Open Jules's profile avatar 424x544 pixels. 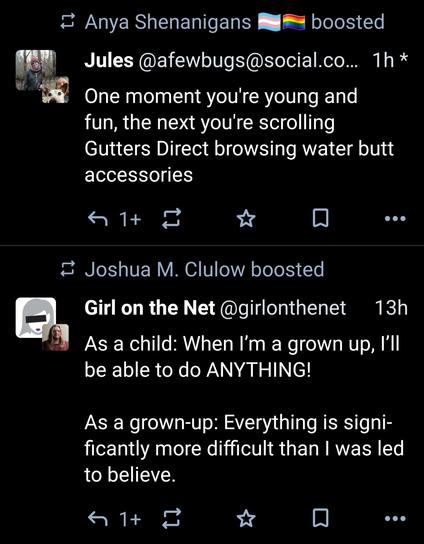tap(36, 70)
